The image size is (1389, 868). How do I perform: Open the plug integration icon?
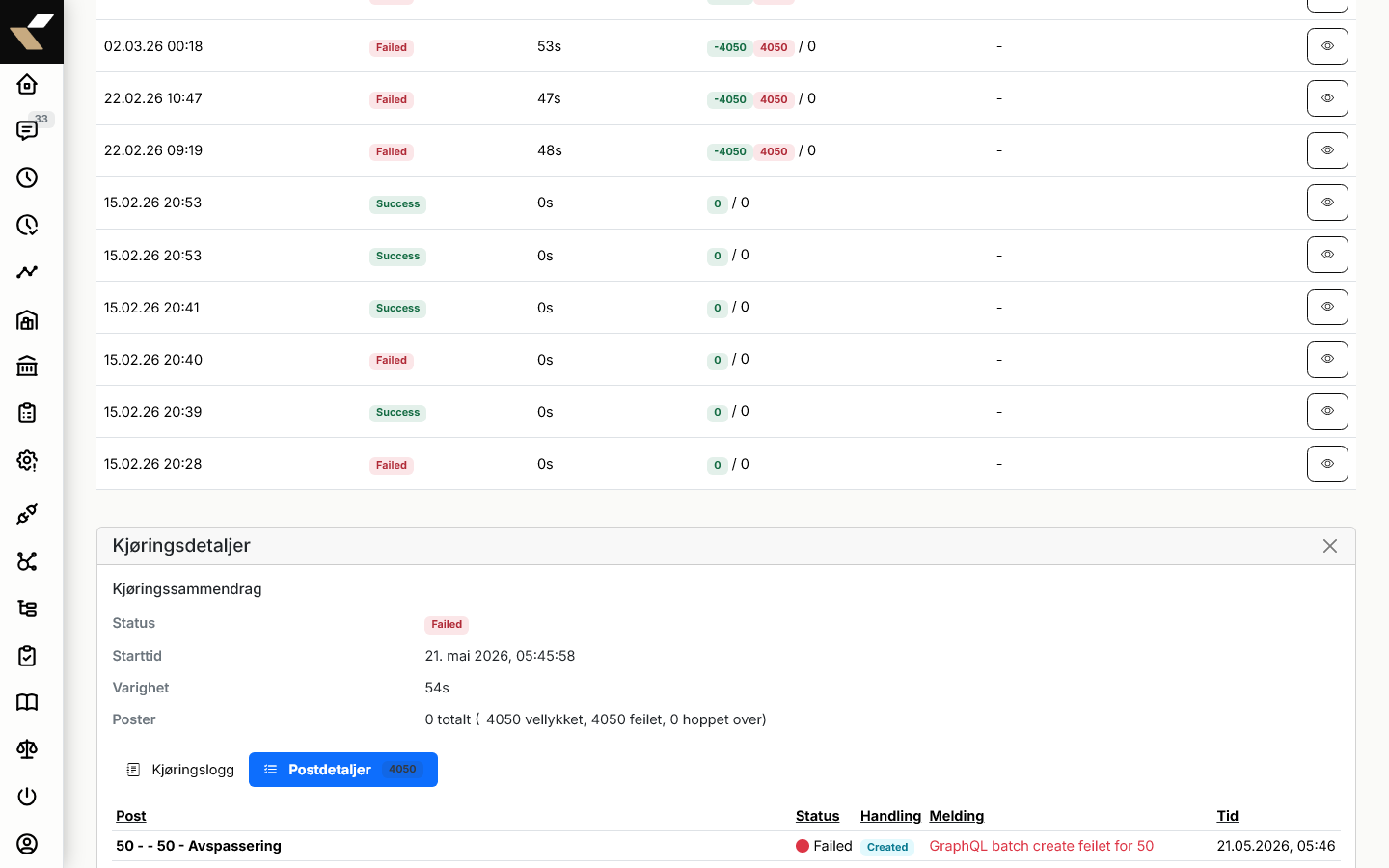pos(27,514)
